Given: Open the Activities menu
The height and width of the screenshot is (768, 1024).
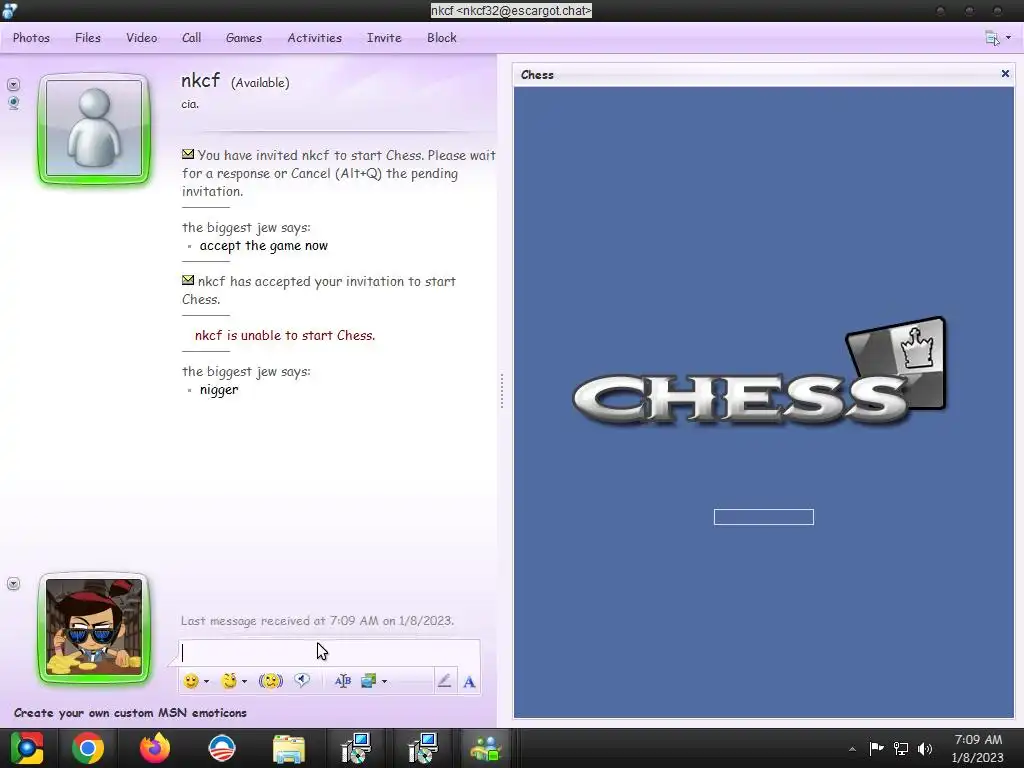Looking at the screenshot, I should (314, 38).
